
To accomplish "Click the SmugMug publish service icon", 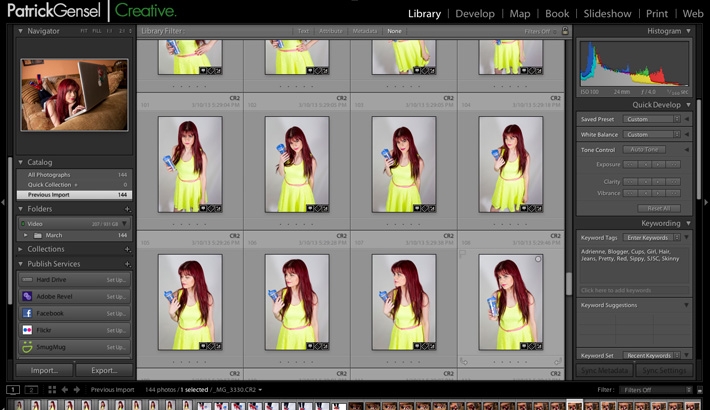I will coord(27,347).
